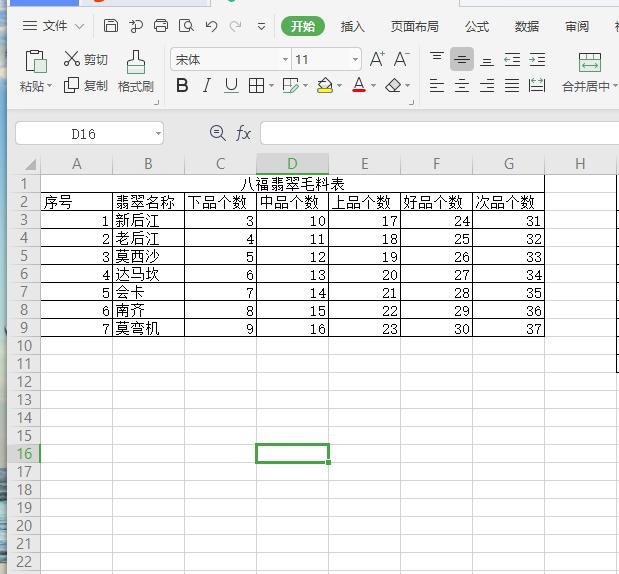Select row 9 header
619x574 pixels.
click(24, 328)
